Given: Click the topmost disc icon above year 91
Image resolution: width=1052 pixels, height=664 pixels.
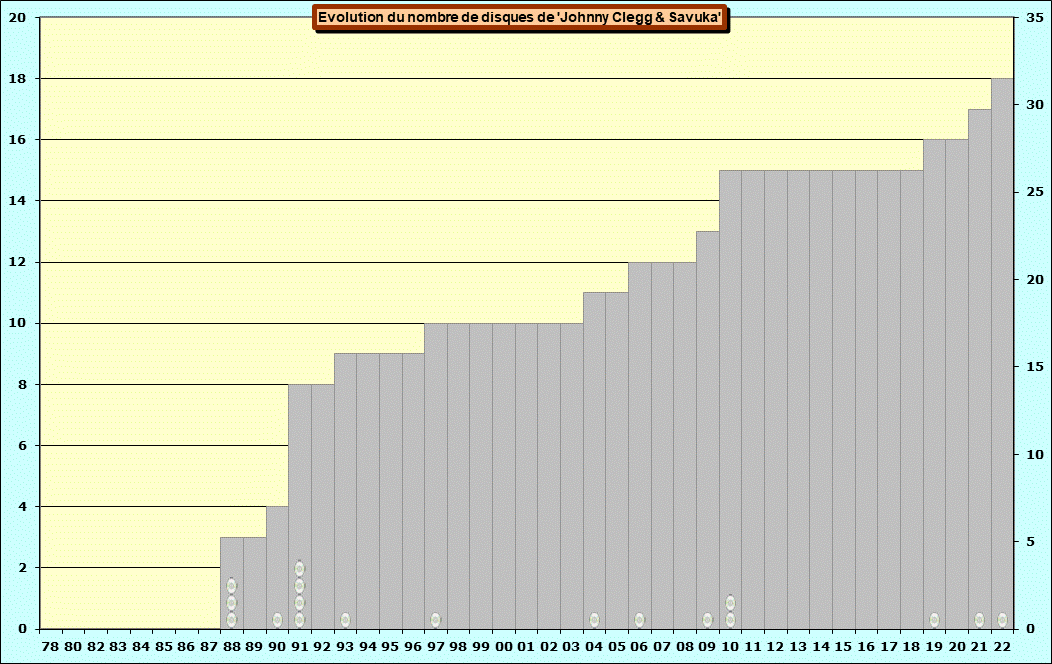Looking at the screenshot, I should [x=299, y=568].
